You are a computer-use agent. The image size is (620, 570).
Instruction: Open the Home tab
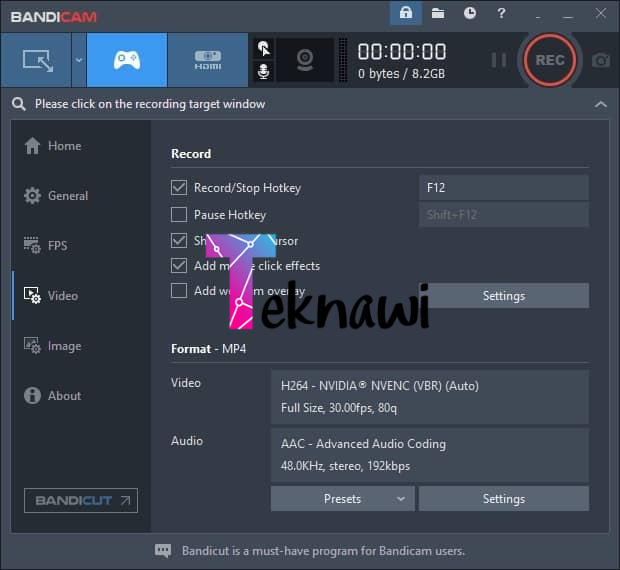coord(53,146)
